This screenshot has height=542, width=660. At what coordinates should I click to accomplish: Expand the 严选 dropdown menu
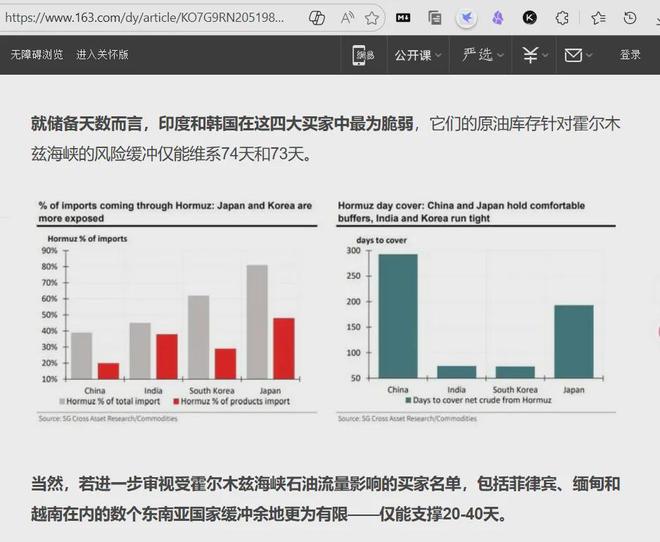483,55
